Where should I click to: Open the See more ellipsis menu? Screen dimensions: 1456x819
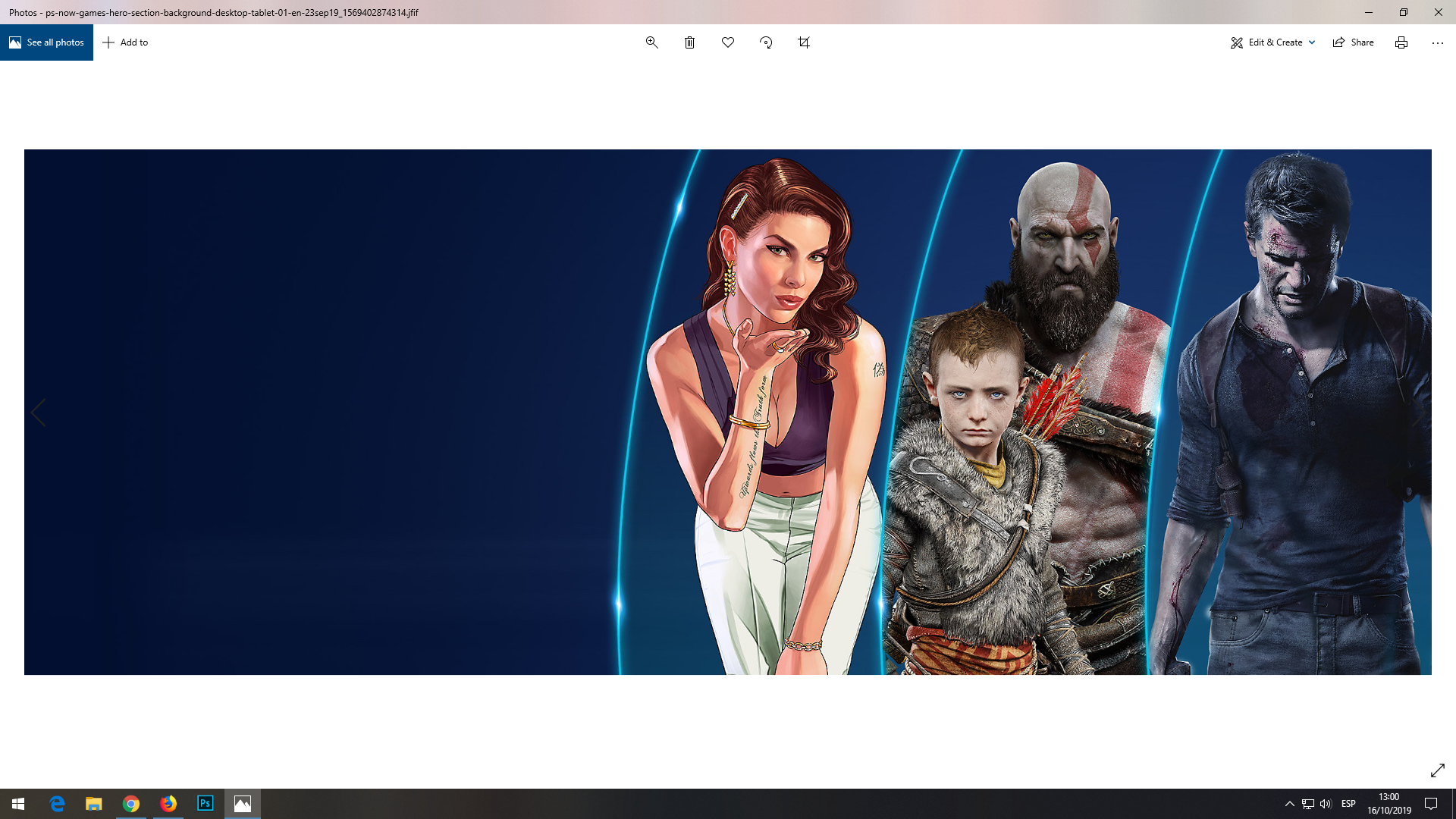pyautogui.click(x=1438, y=42)
